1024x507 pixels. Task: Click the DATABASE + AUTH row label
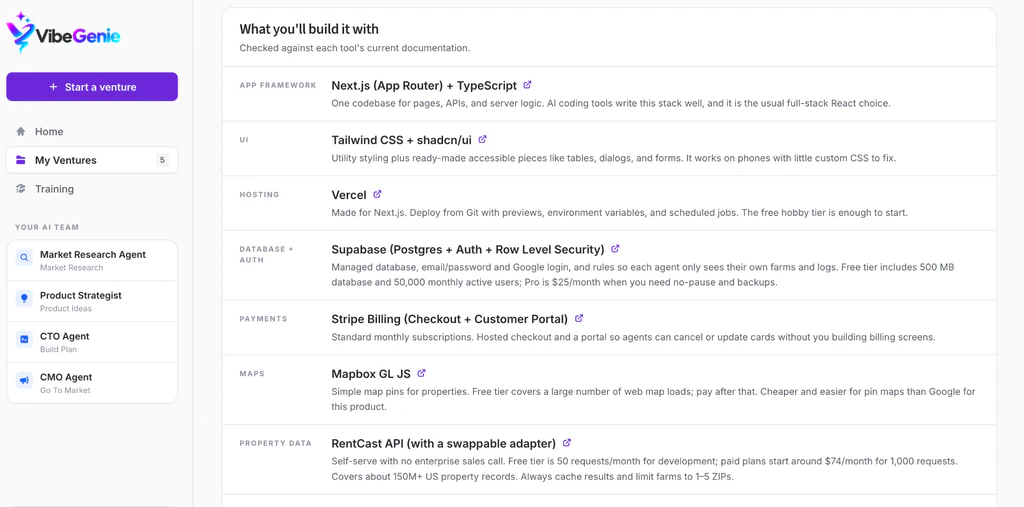point(267,255)
